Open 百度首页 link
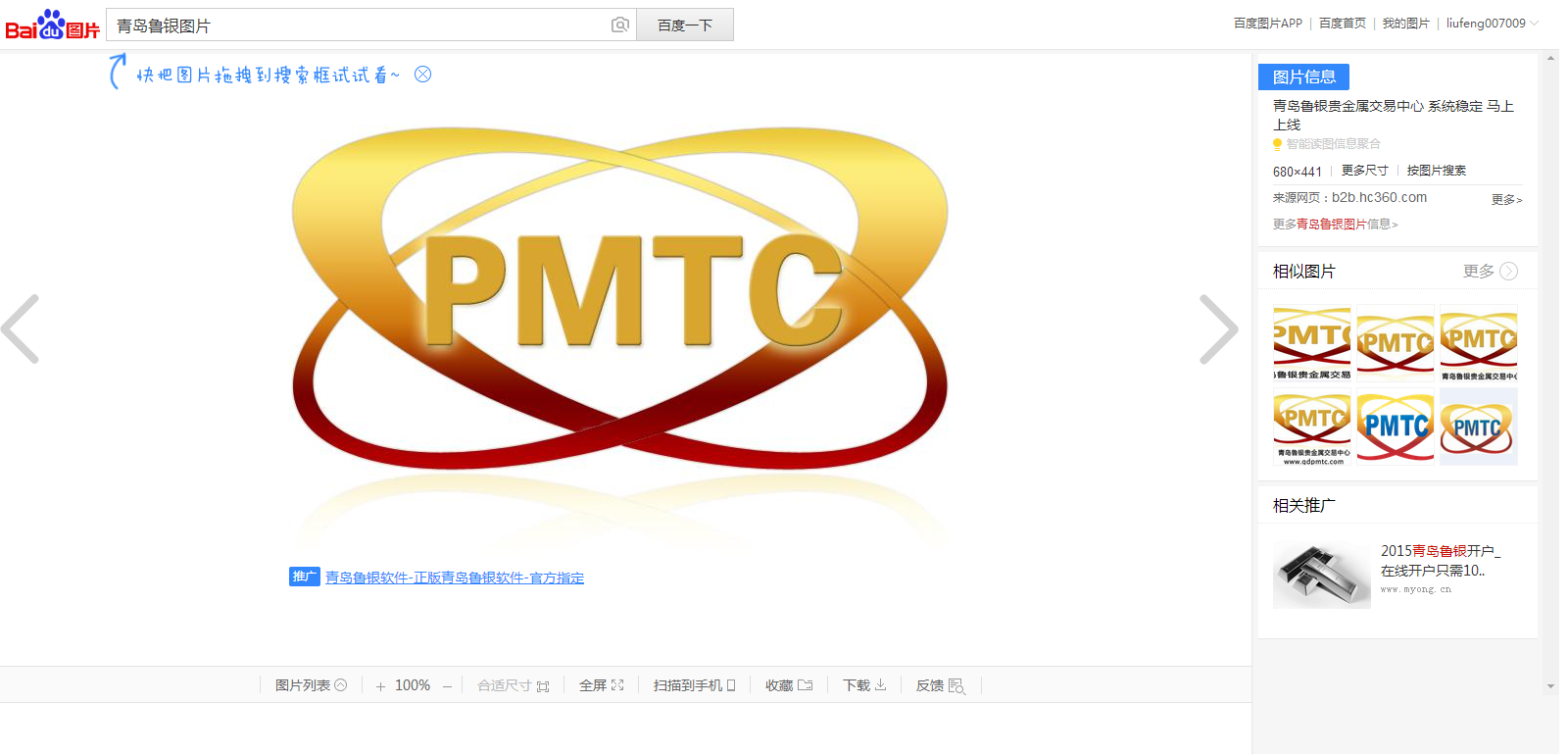Screen dimensions: 1568x754 pos(1342,23)
